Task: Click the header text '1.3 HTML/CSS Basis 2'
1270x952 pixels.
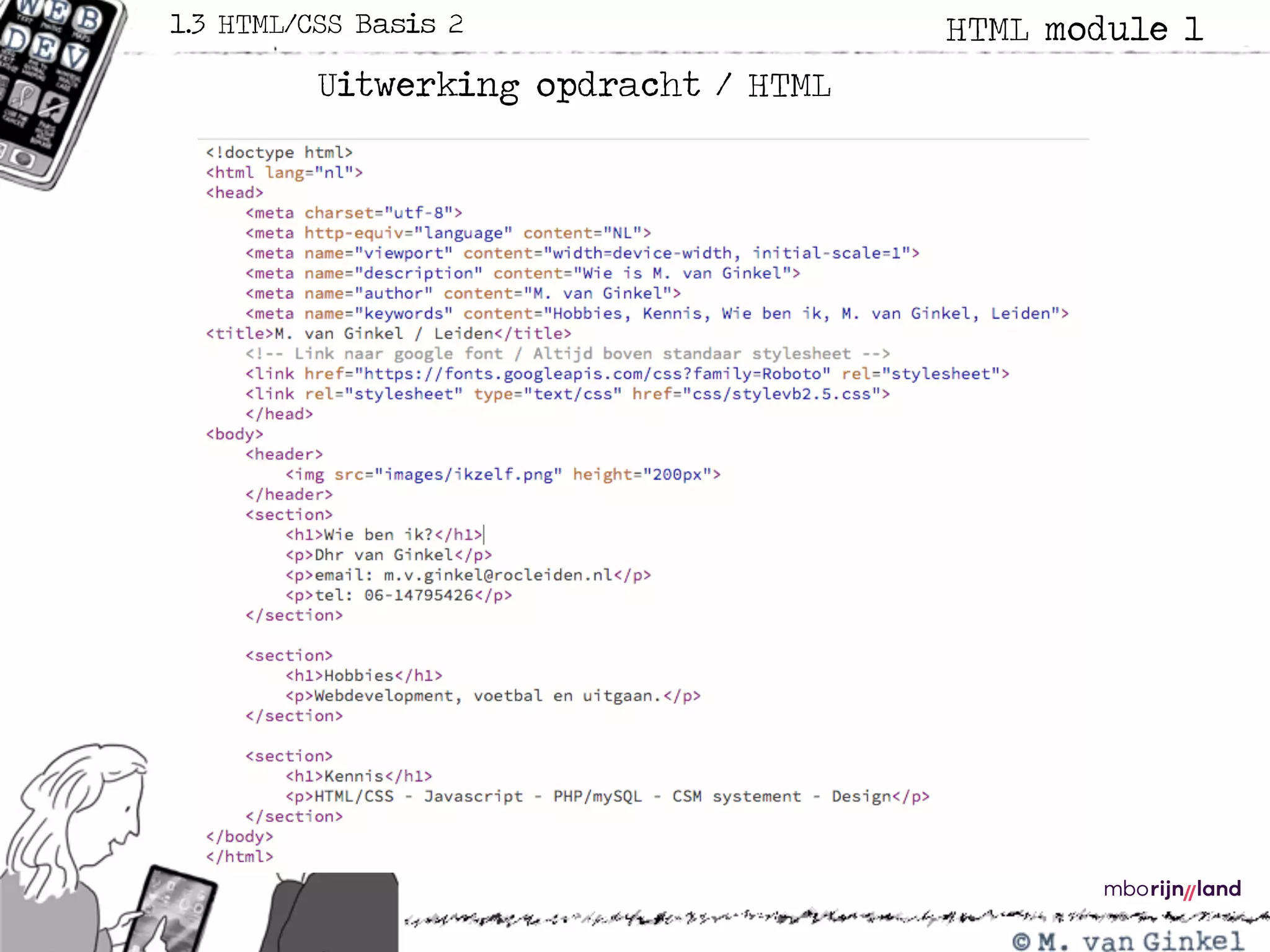Action: tap(317, 25)
